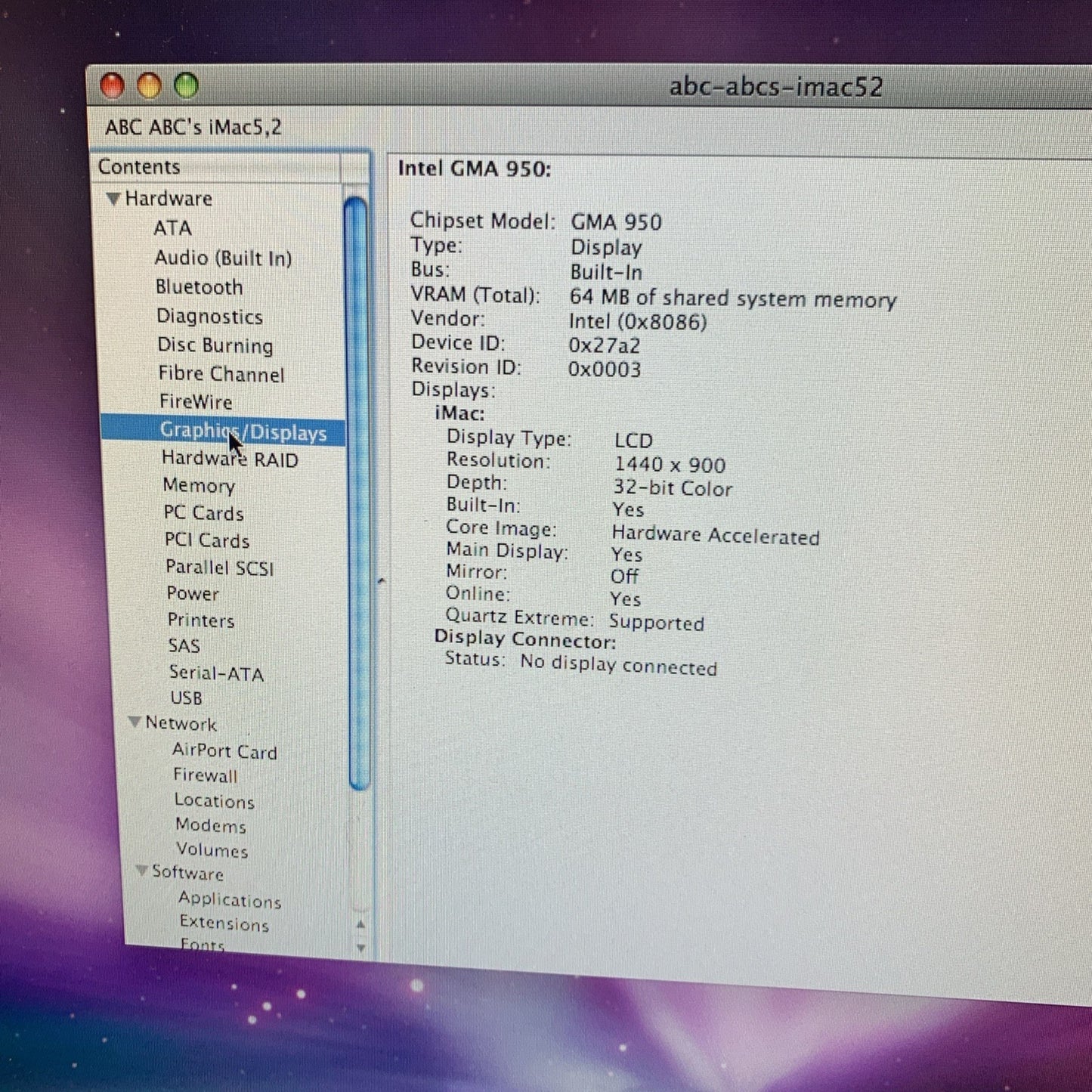Select Volumes under Network

(212, 850)
